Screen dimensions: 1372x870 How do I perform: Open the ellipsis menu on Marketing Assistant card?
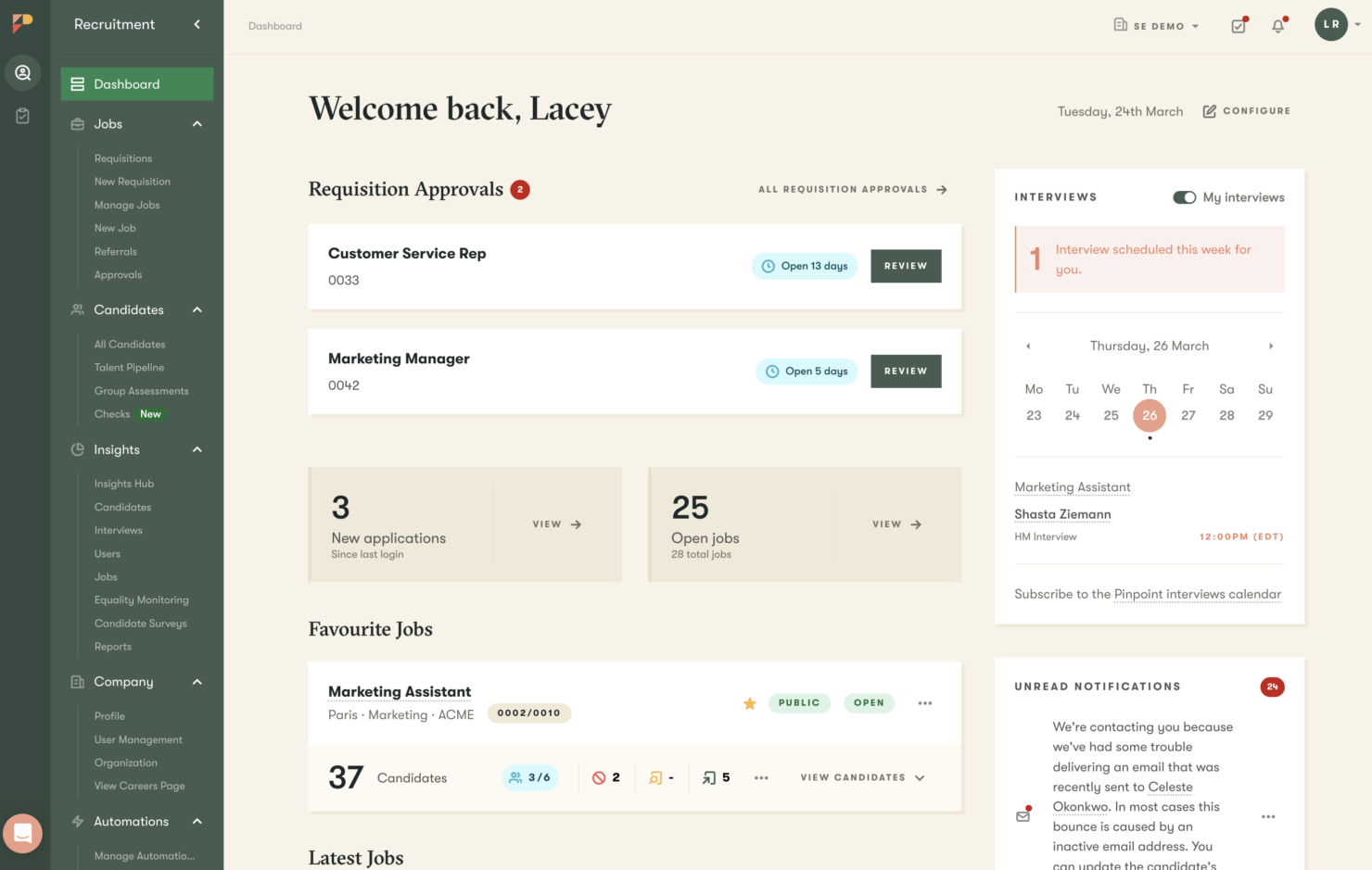pyautogui.click(x=924, y=702)
